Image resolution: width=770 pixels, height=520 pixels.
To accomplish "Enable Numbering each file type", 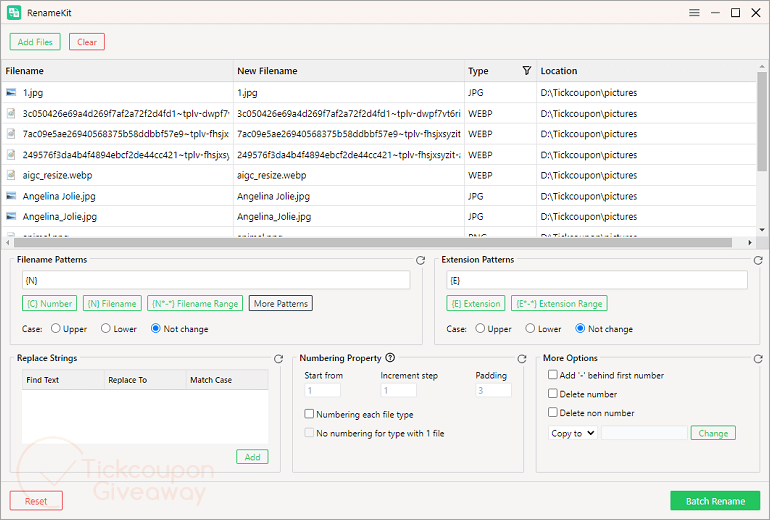I will pos(309,414).
